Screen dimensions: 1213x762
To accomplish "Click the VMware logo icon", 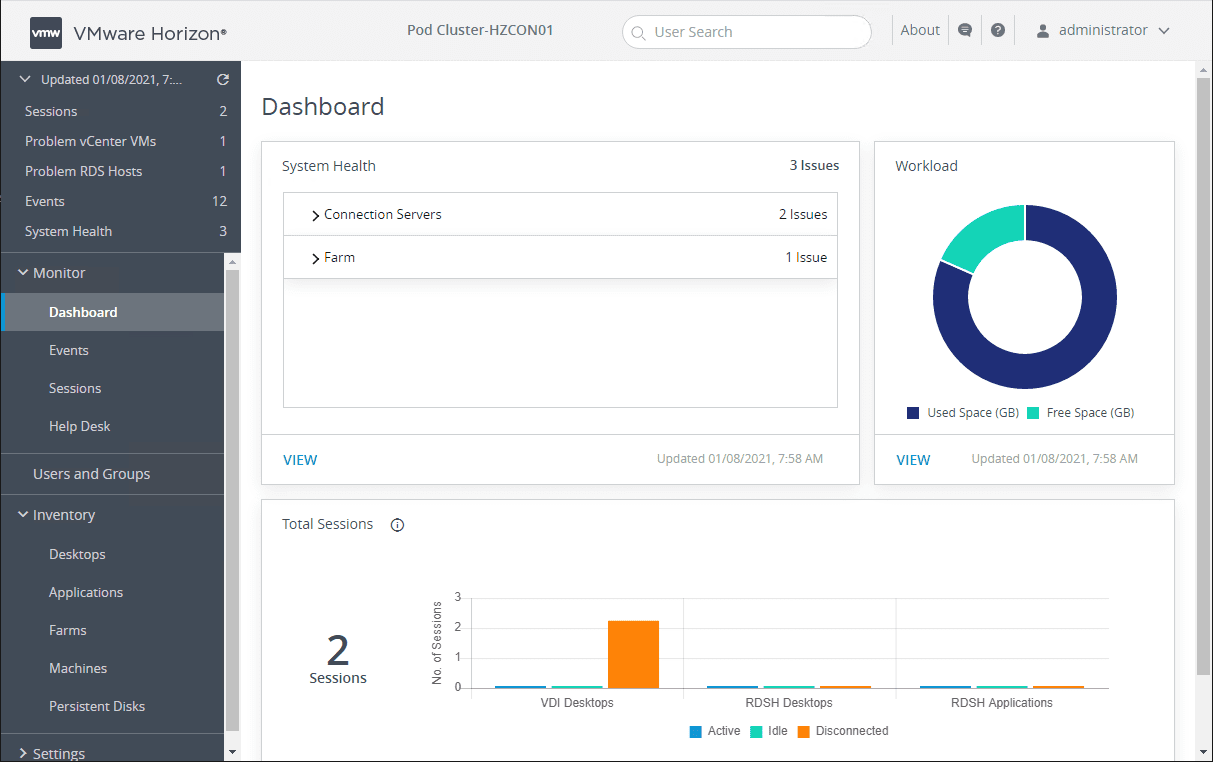I will coord(45,33).
